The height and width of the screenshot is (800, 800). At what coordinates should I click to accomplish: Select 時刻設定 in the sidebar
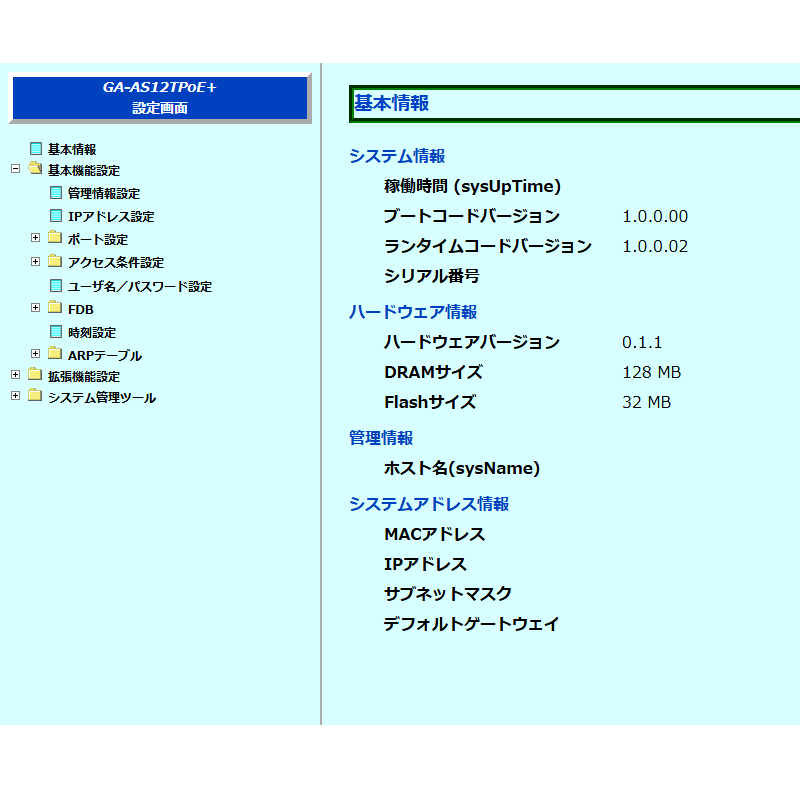coord(92,332)
